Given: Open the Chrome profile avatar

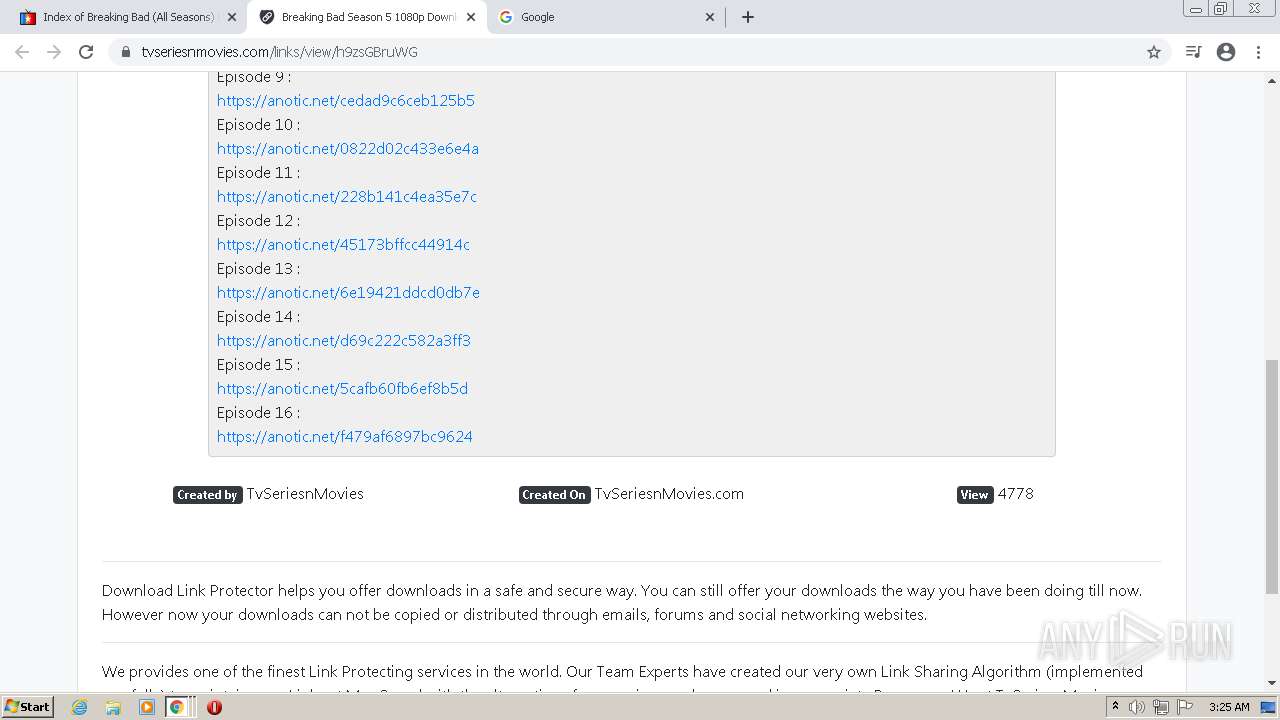Looking at the screenshot, I should click(1226, 52).
